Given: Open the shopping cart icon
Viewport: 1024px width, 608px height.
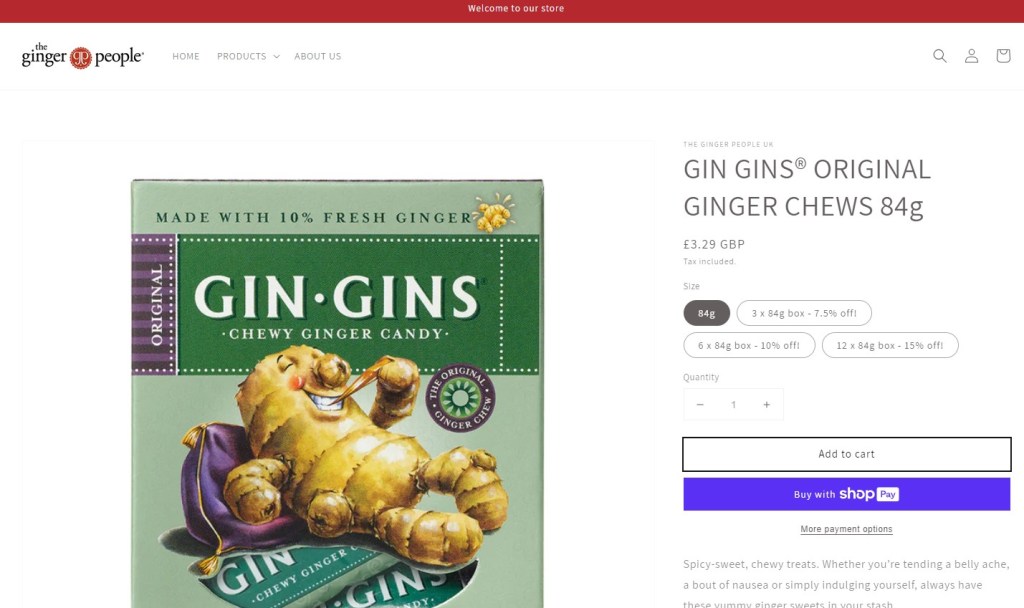Looking at the screenshot, I should click(x=1003, y=56).
